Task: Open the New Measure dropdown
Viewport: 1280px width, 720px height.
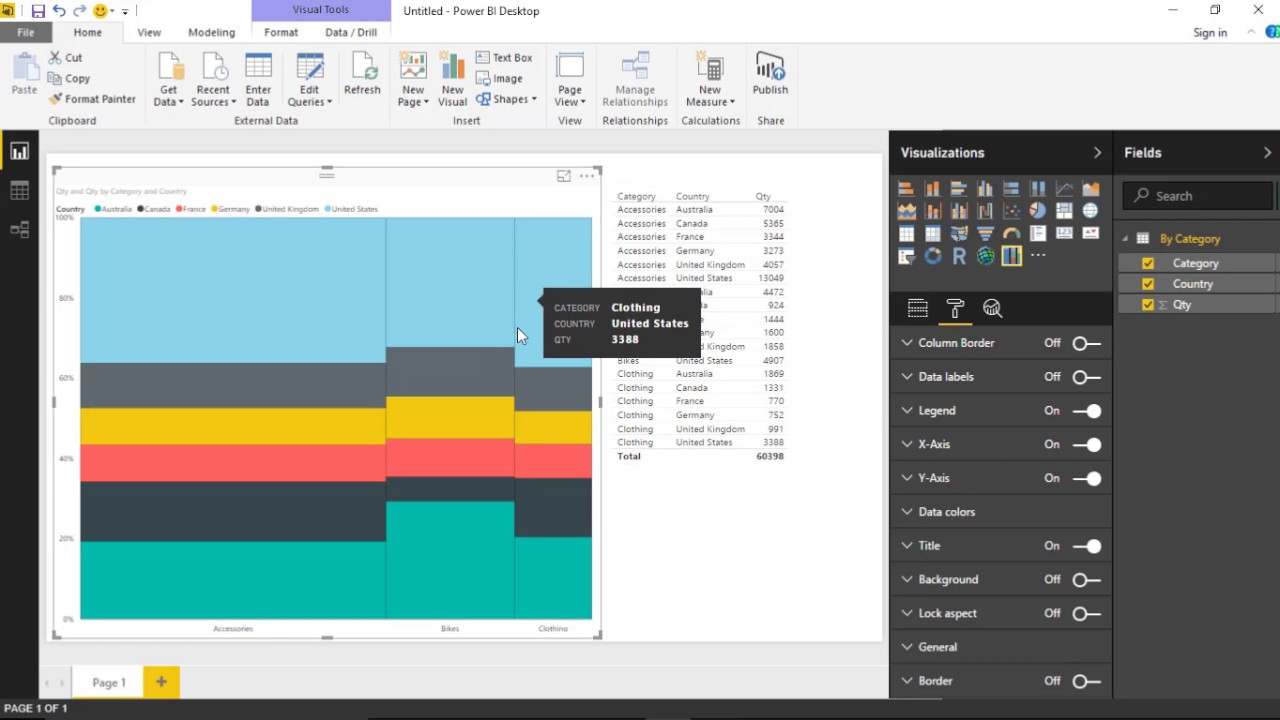Action: point(710,80)
